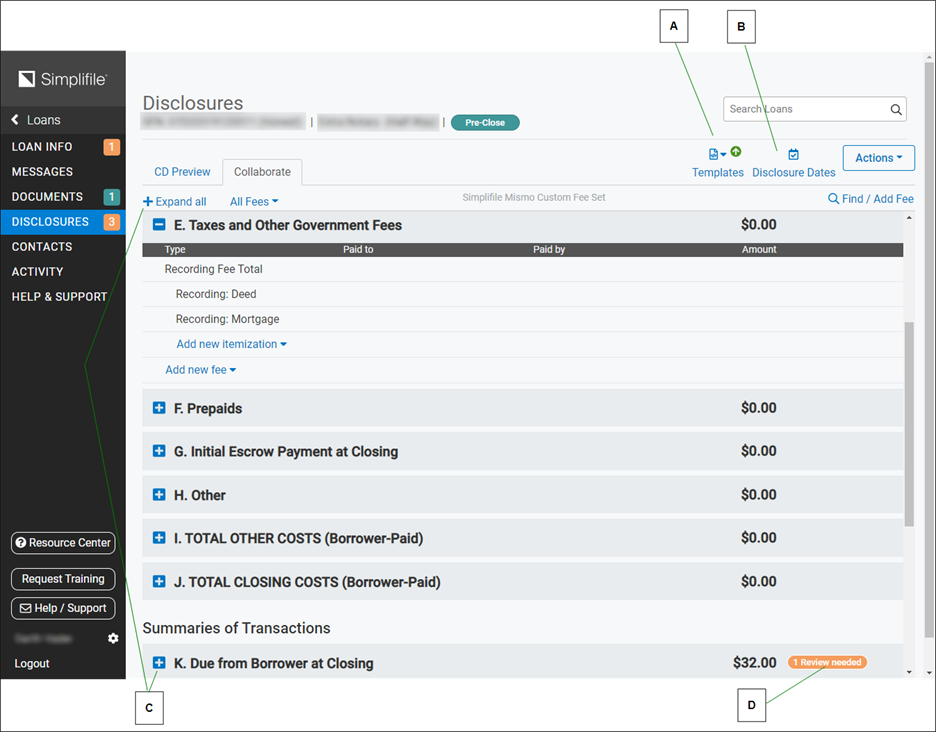Click the Paid by column header

click(549, 250)
